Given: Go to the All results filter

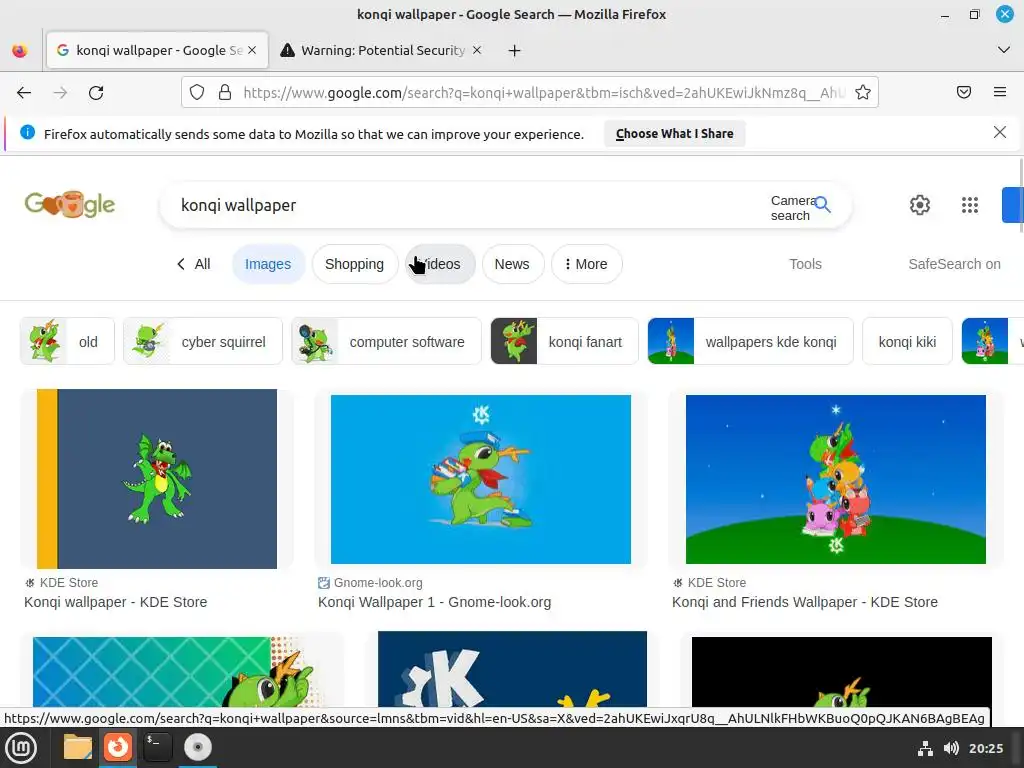Looking at the screenshot, I should pyautogui.click(x=194, y=264).
